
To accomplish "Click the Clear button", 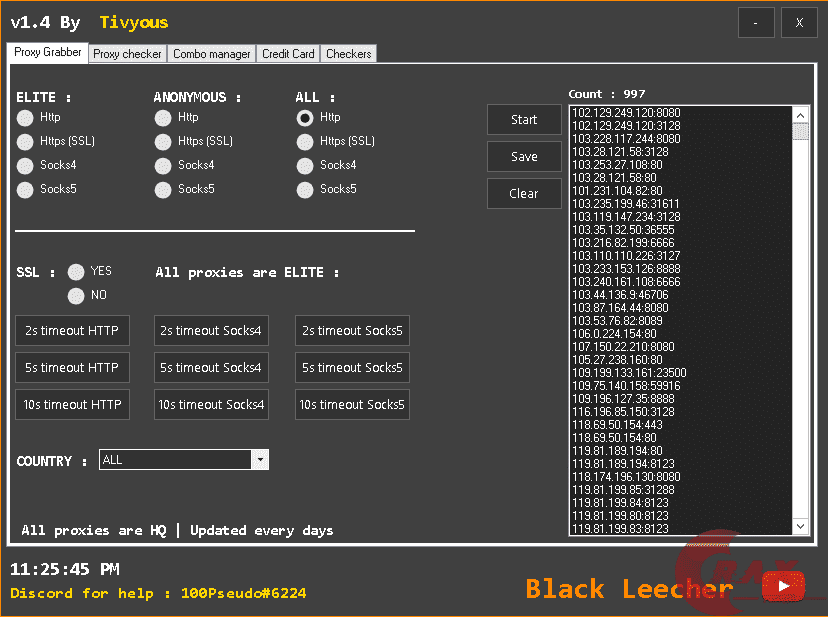I will 524,194.
